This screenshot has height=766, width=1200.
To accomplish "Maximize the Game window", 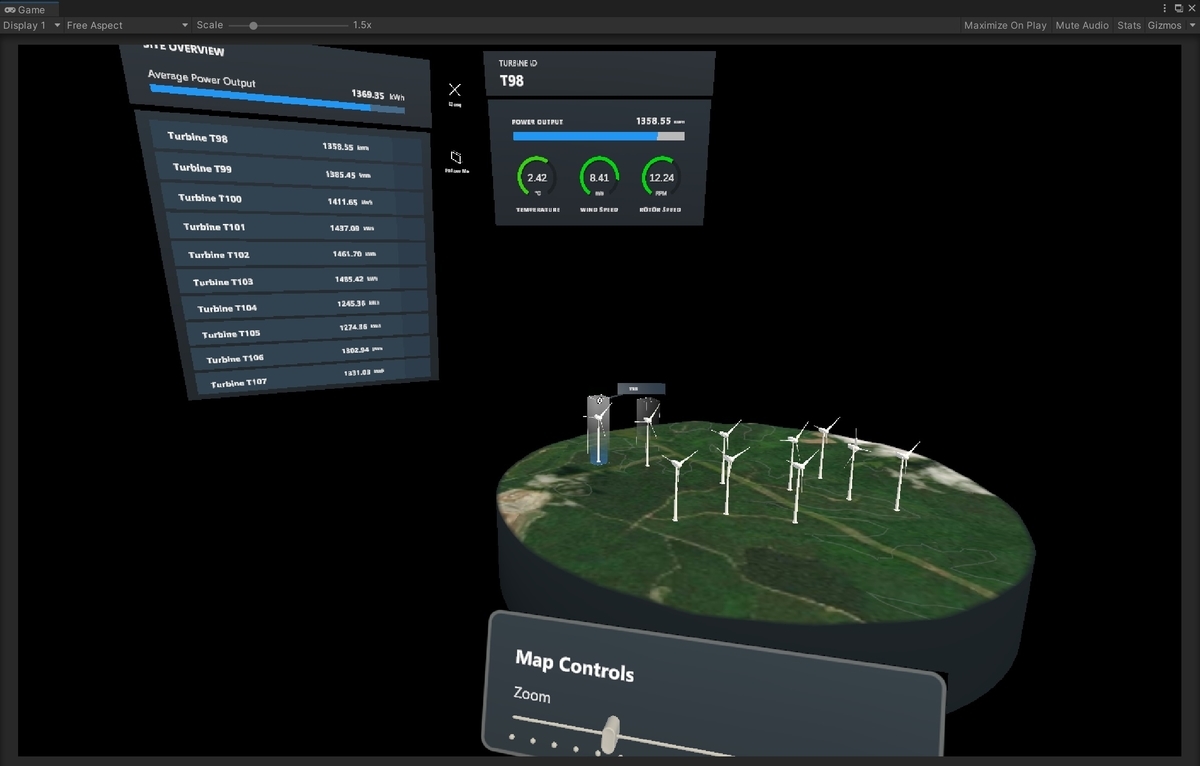I will [1178, 8].
